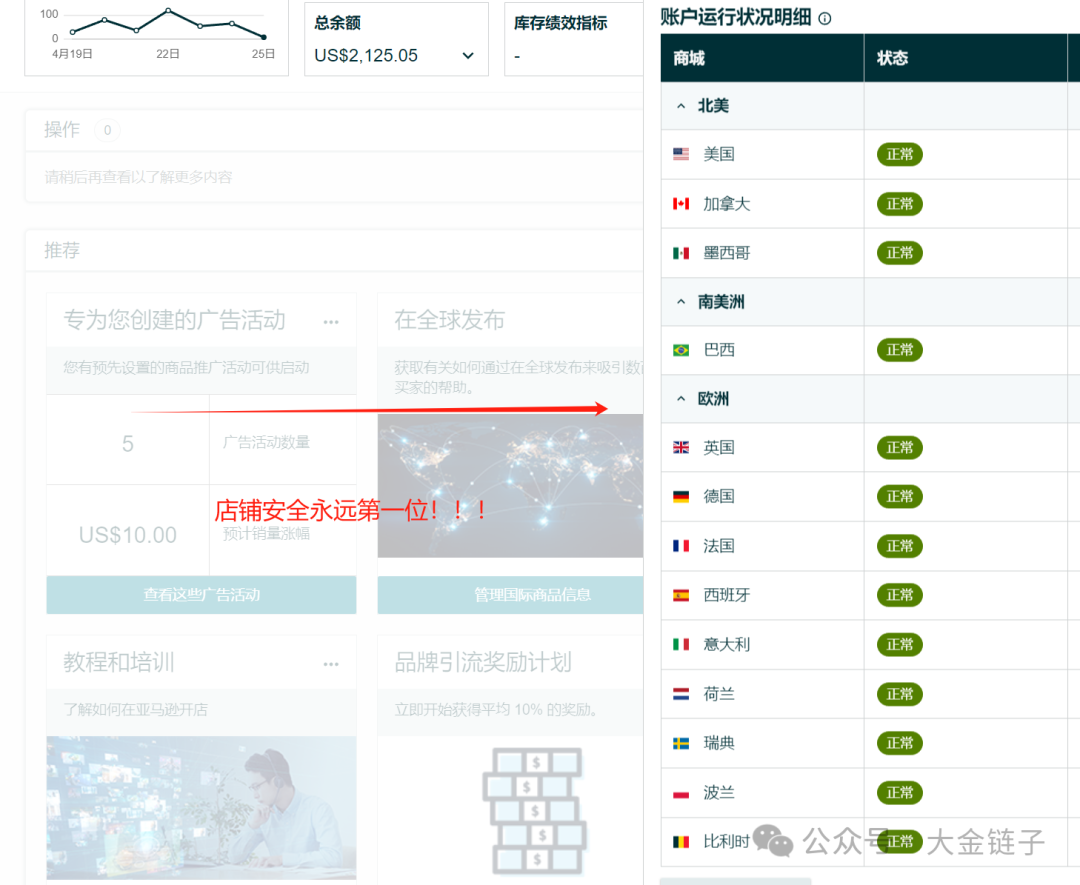
Task: Open the 总余额 currency dropdown
Action: coord(467,56)
